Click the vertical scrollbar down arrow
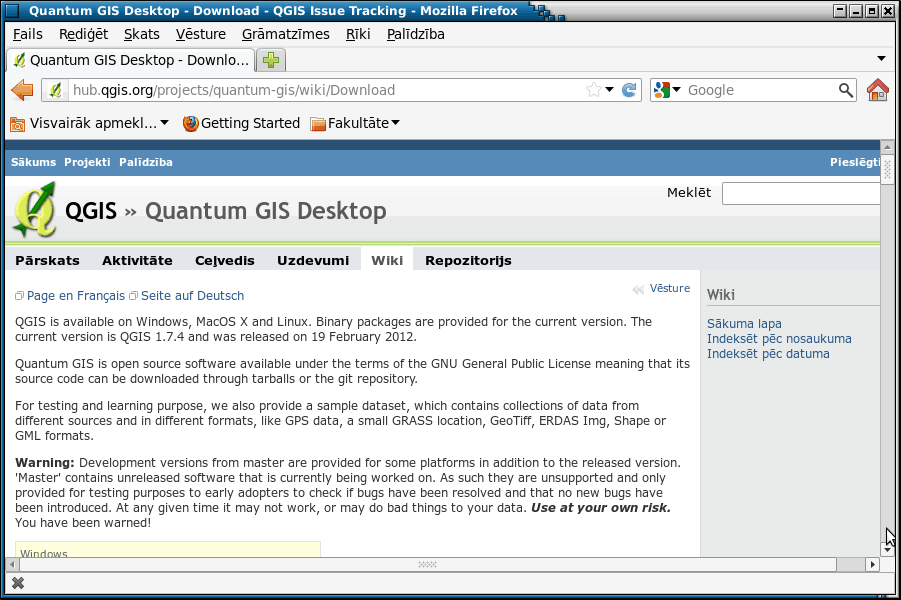The height and width of the screenshot is (600, 901). point(887,550)
